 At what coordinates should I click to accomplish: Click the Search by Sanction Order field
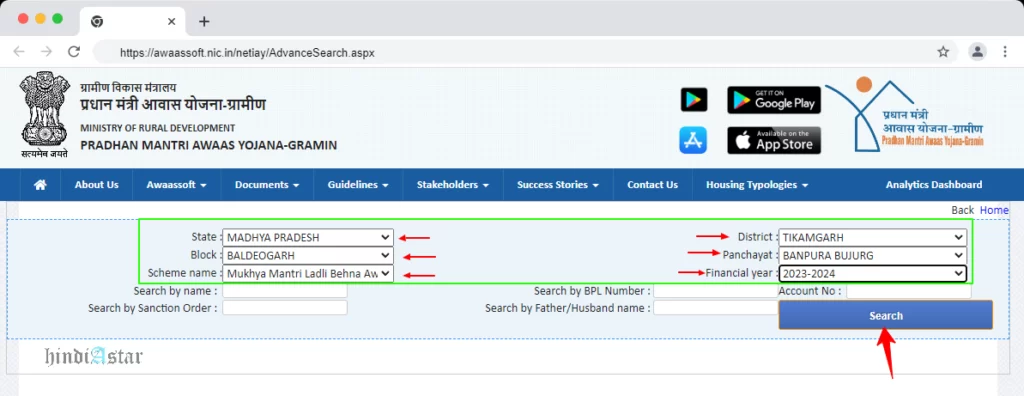[x=285, y=308]
